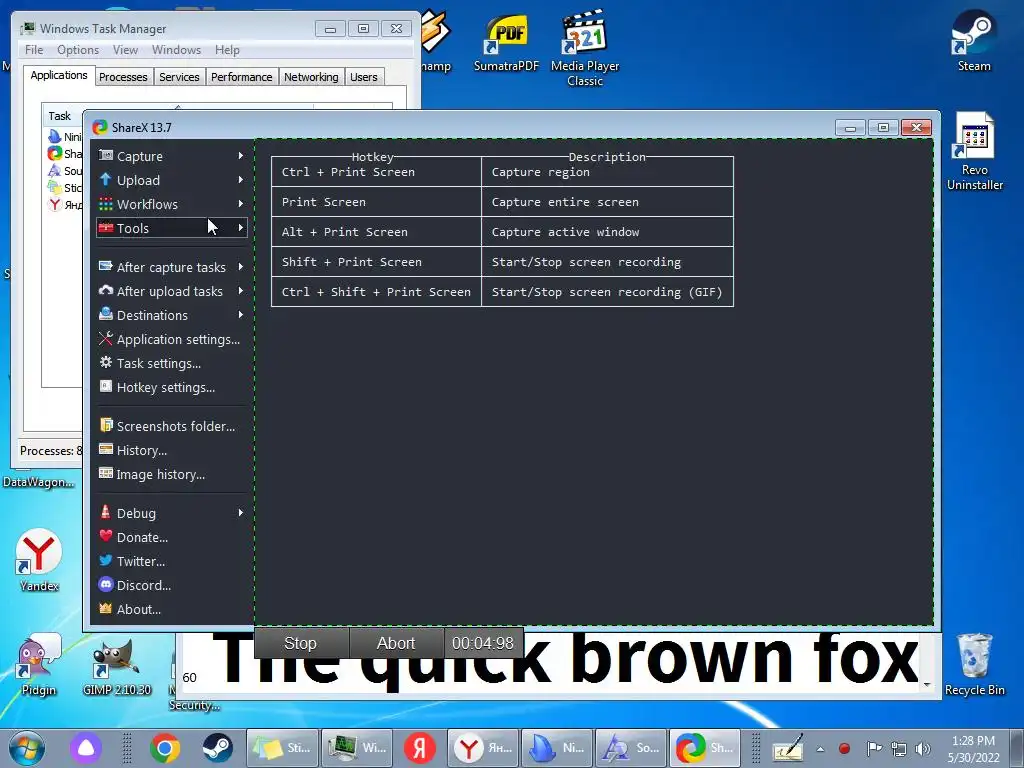1024x768 pixels.
Task: Expand the Upload submenu arrow
Action: tap(240, 180)
